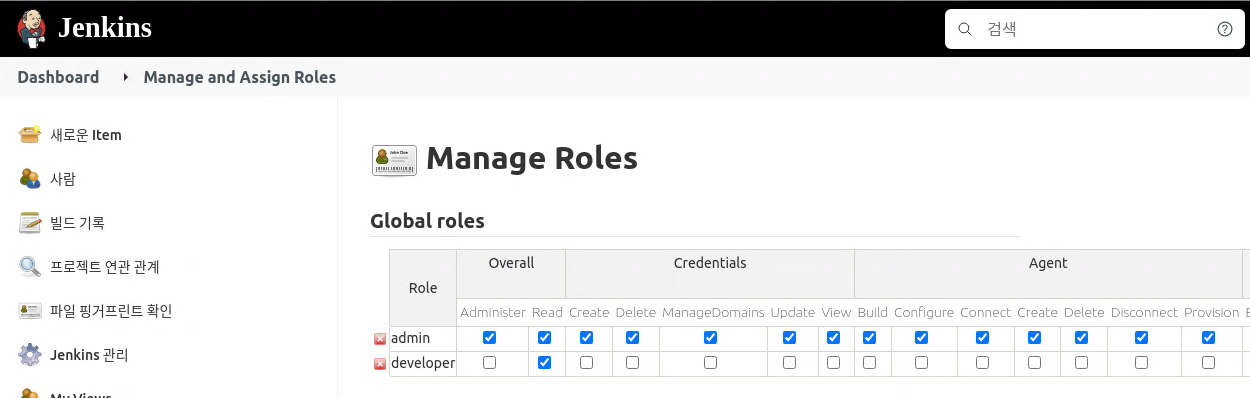Open Manage and Assign Roles breadcrumb
This screenshot has width=1250, height=398.
pyautogui.click(x=240, y=77)
